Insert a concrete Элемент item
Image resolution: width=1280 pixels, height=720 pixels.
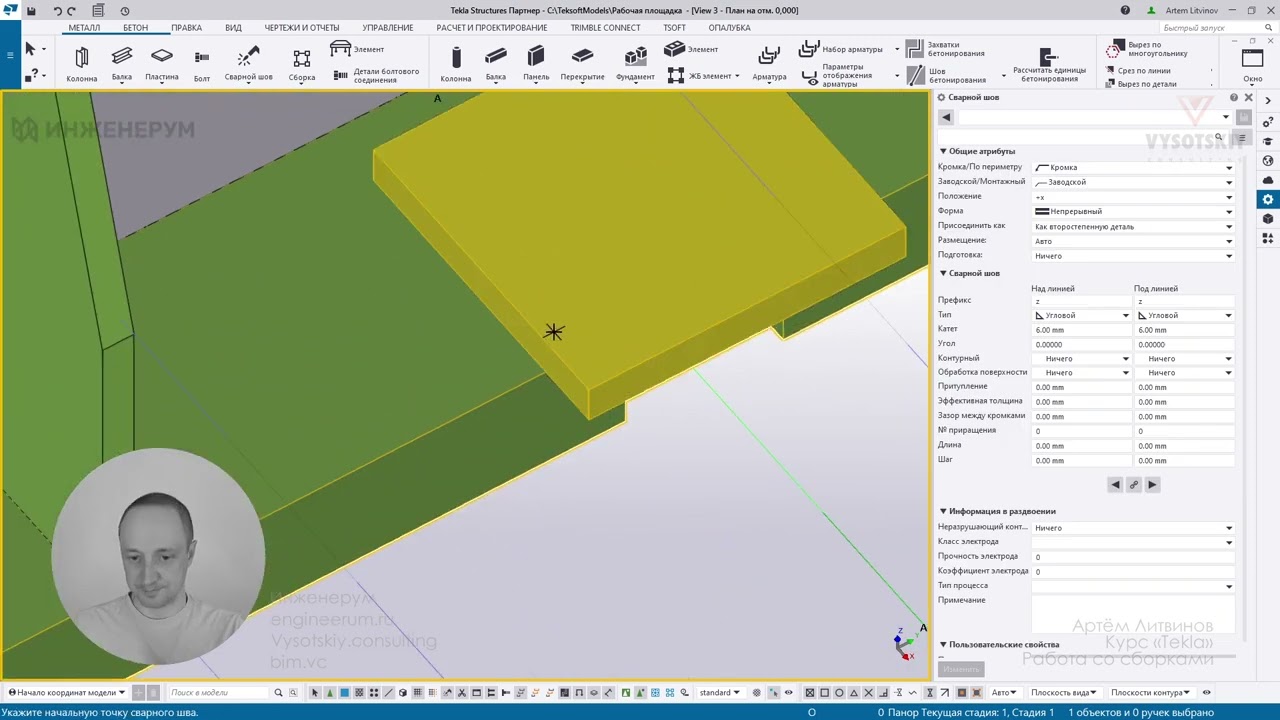pos(691,49)
